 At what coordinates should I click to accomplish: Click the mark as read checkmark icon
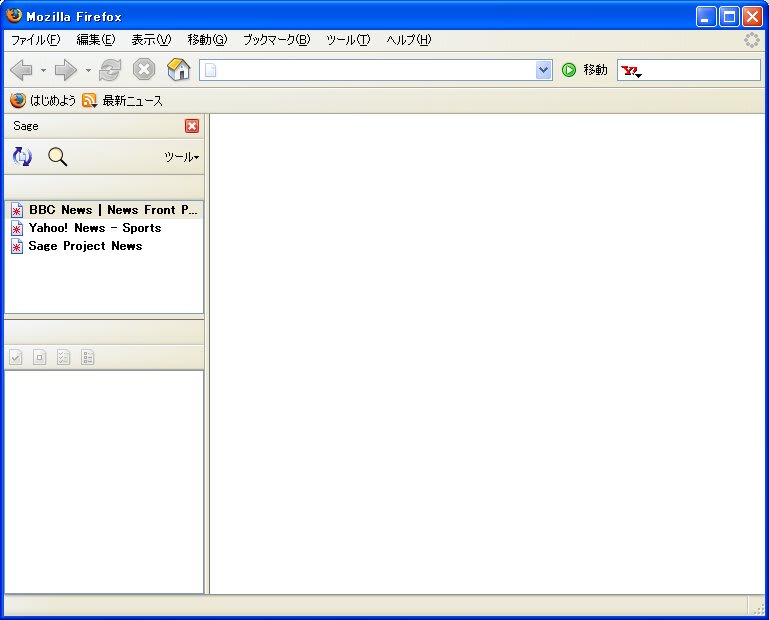(16, 357)
